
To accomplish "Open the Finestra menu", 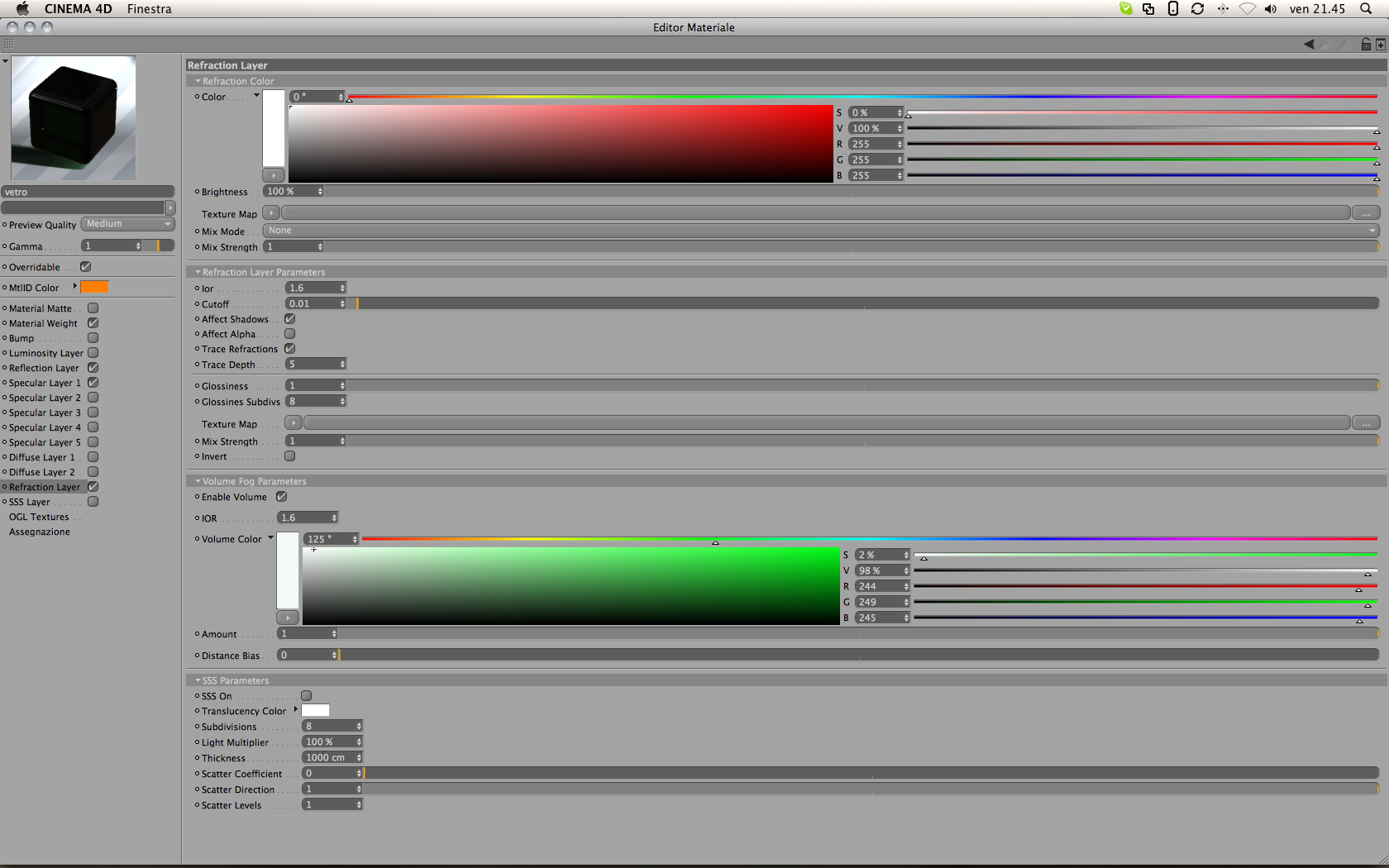I will click(x=149, y=9).
